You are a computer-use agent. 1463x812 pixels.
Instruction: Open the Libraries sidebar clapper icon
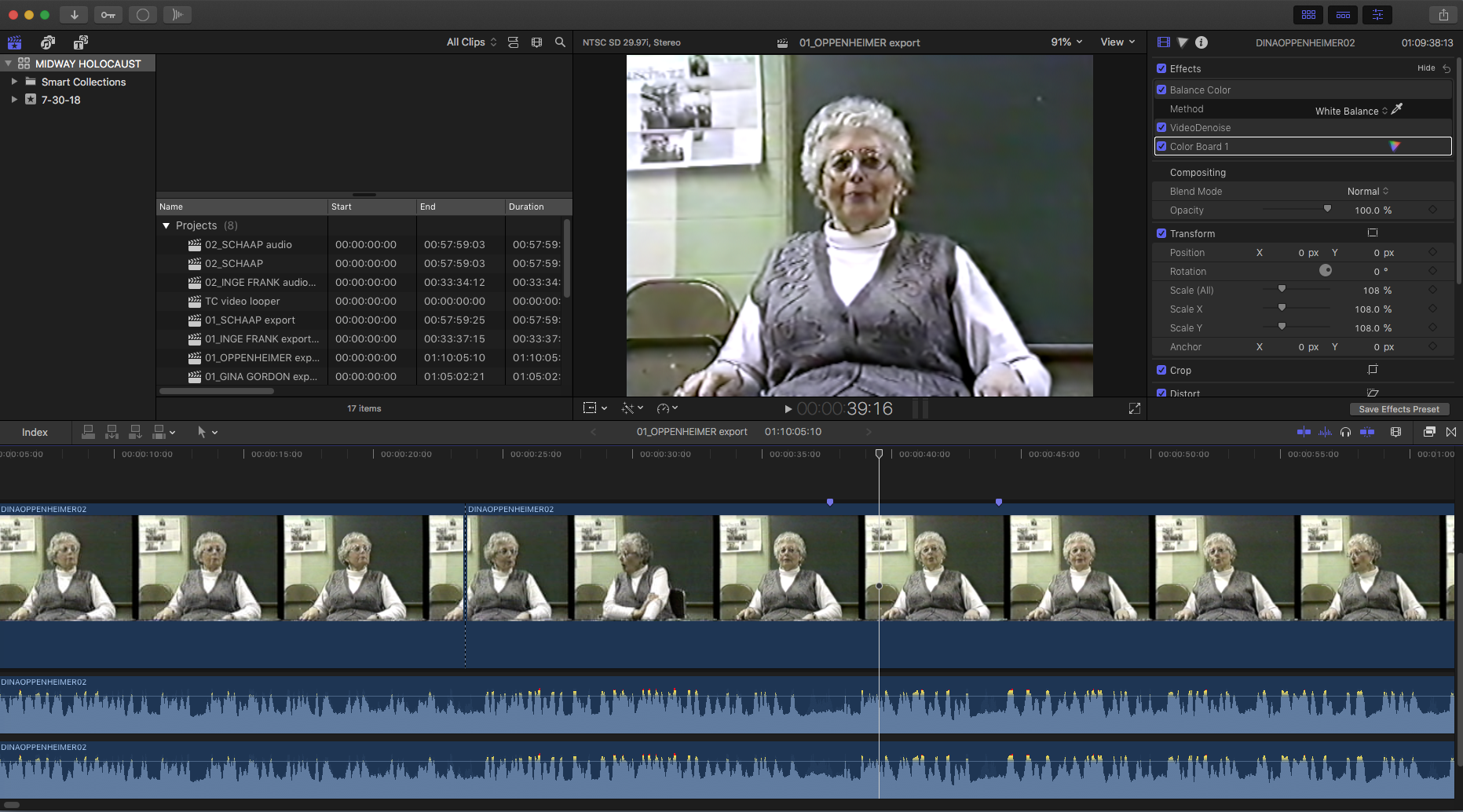pos(14,42)
